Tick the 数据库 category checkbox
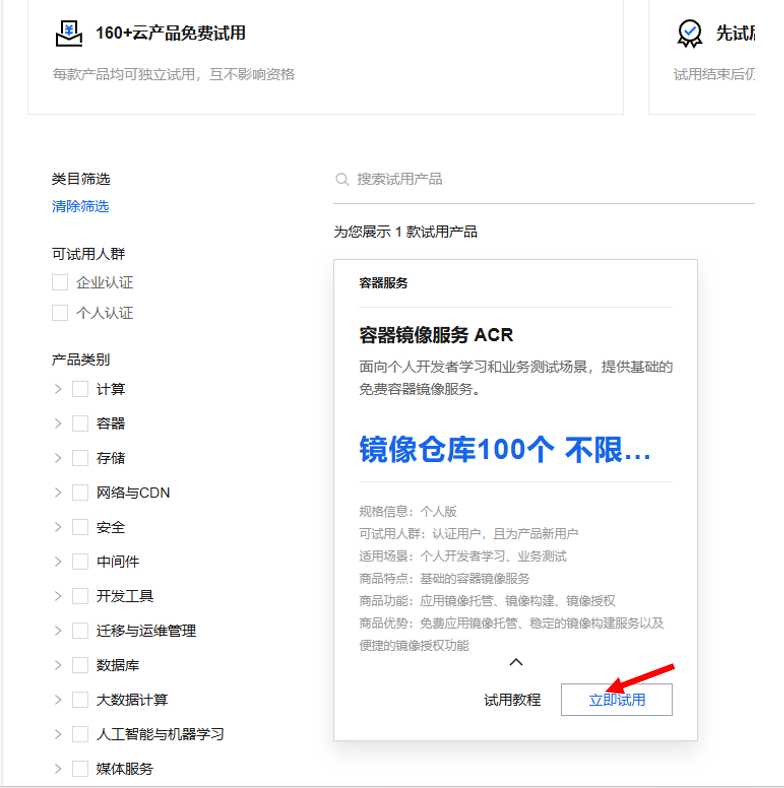Image resolution: width=784 pixels, height=788 pixels. tap(80, 665)
